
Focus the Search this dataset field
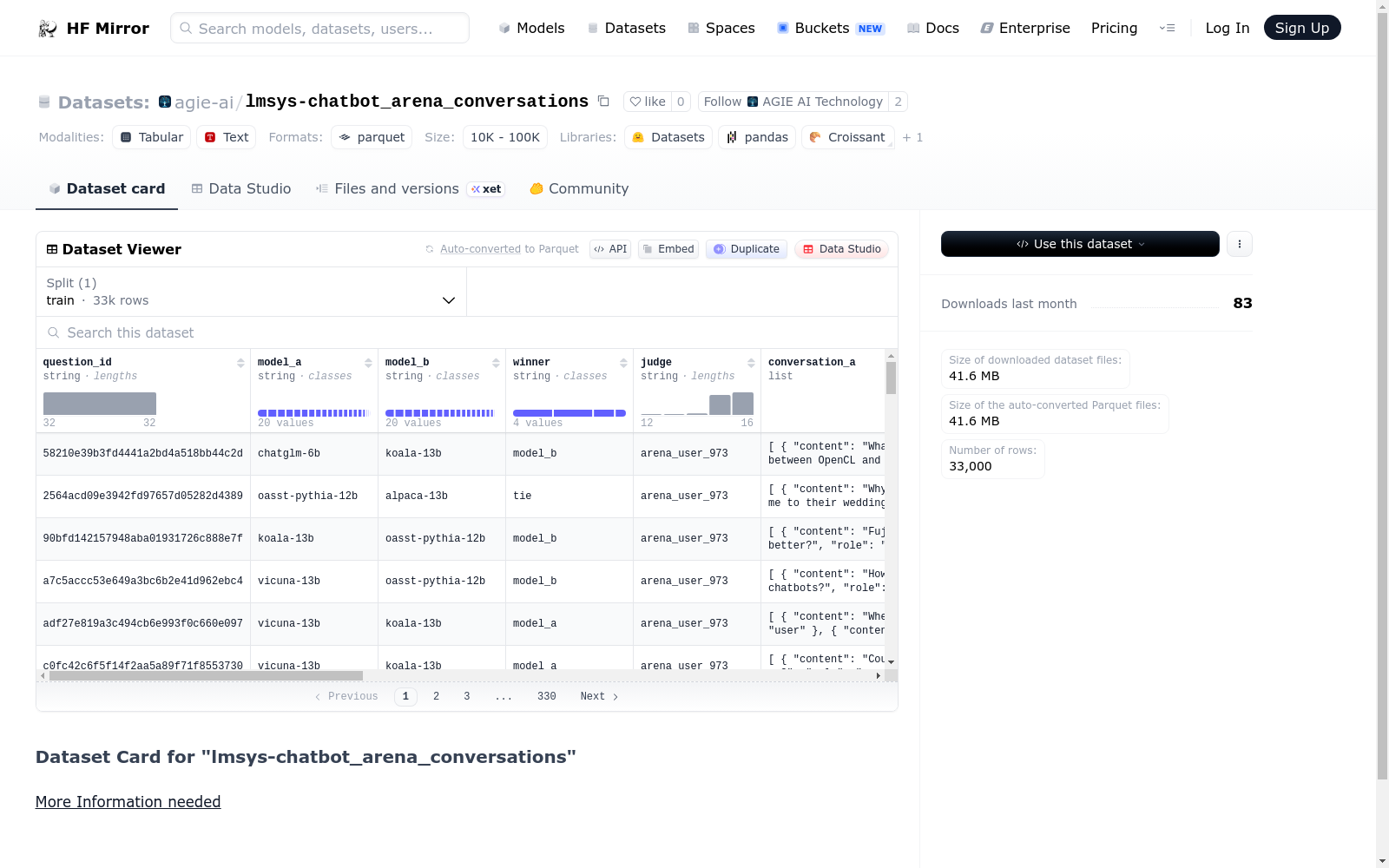[467, 332]
